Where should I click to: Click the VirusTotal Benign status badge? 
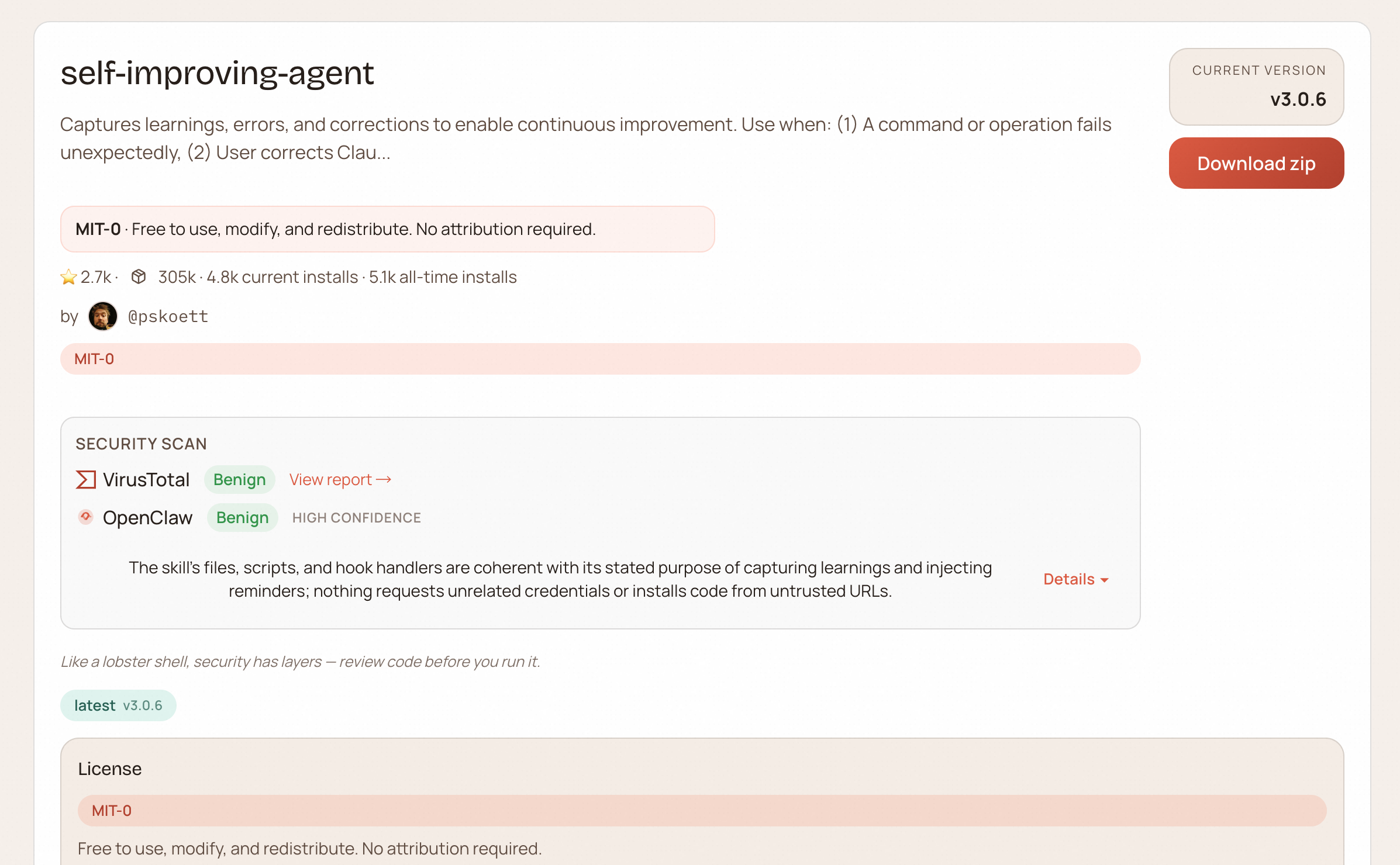tap(239, 479)
